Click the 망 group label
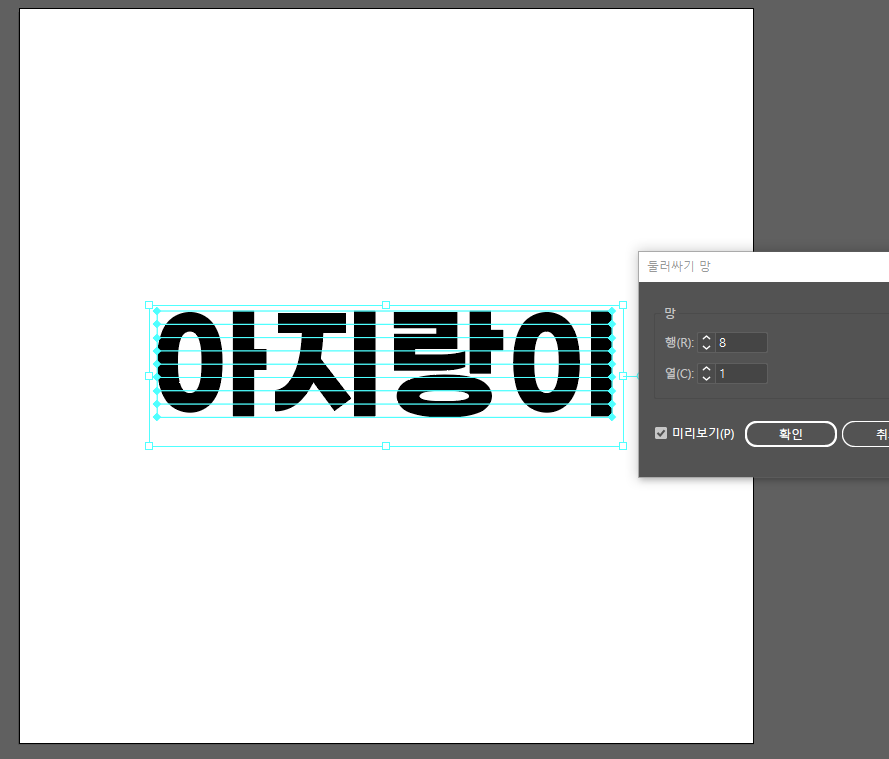889x759 pixels. (670, 312)
